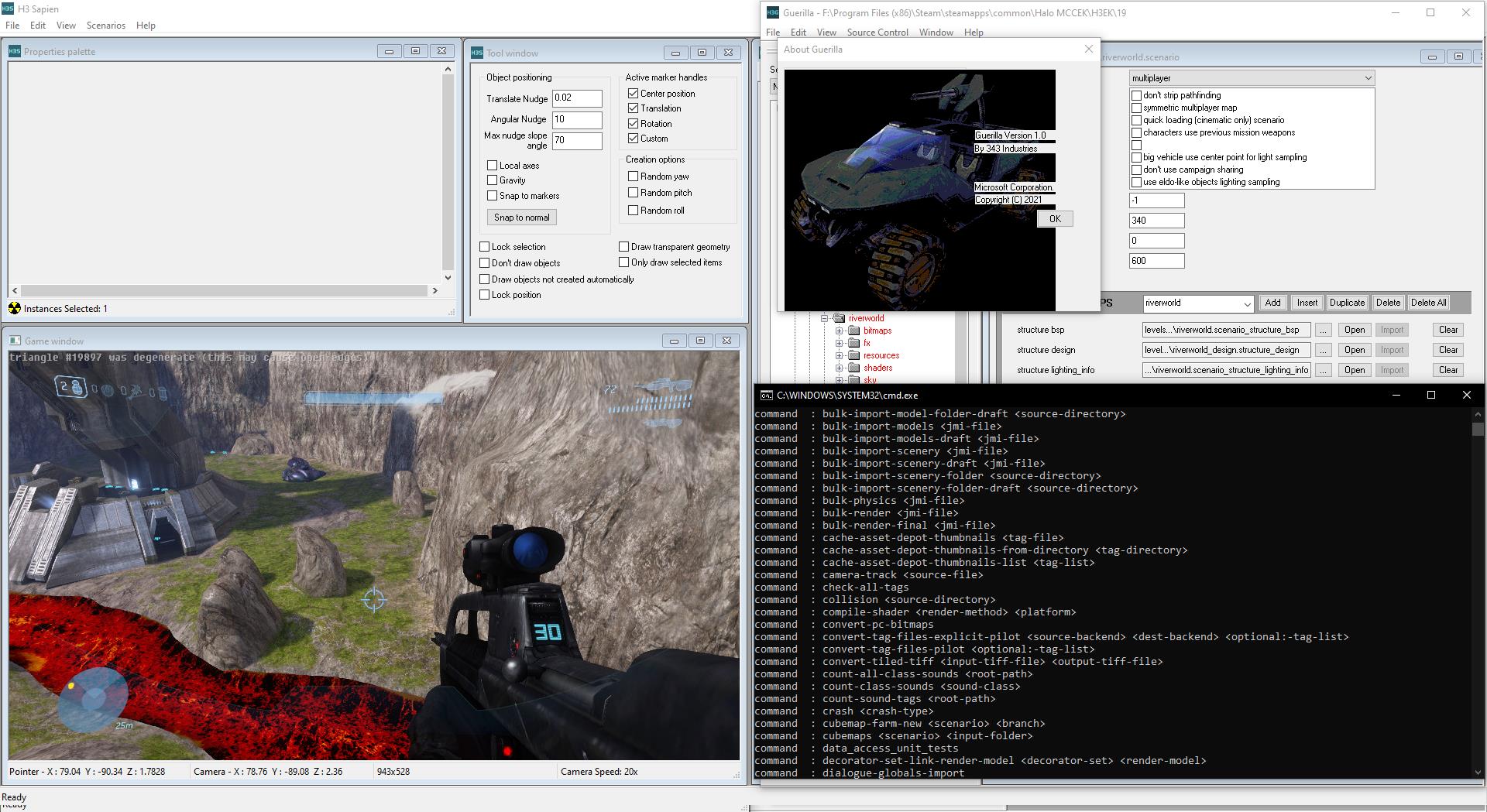Click the Translate Nudge input field
Image resolution: width=1487 pixels, height=812 pixels.
577,98
